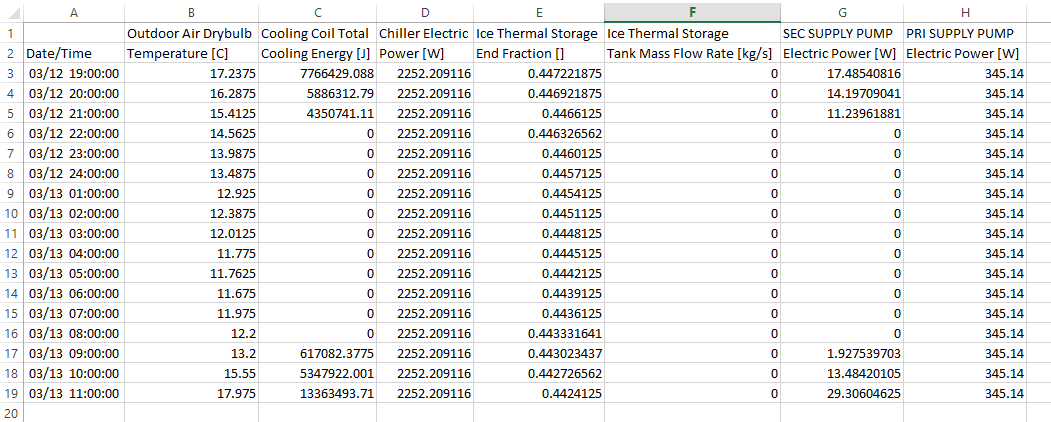Click 'PRI SUPPLY PUMP' header cell
This screenshot has width=1051, height=422.
pos(965,33)
